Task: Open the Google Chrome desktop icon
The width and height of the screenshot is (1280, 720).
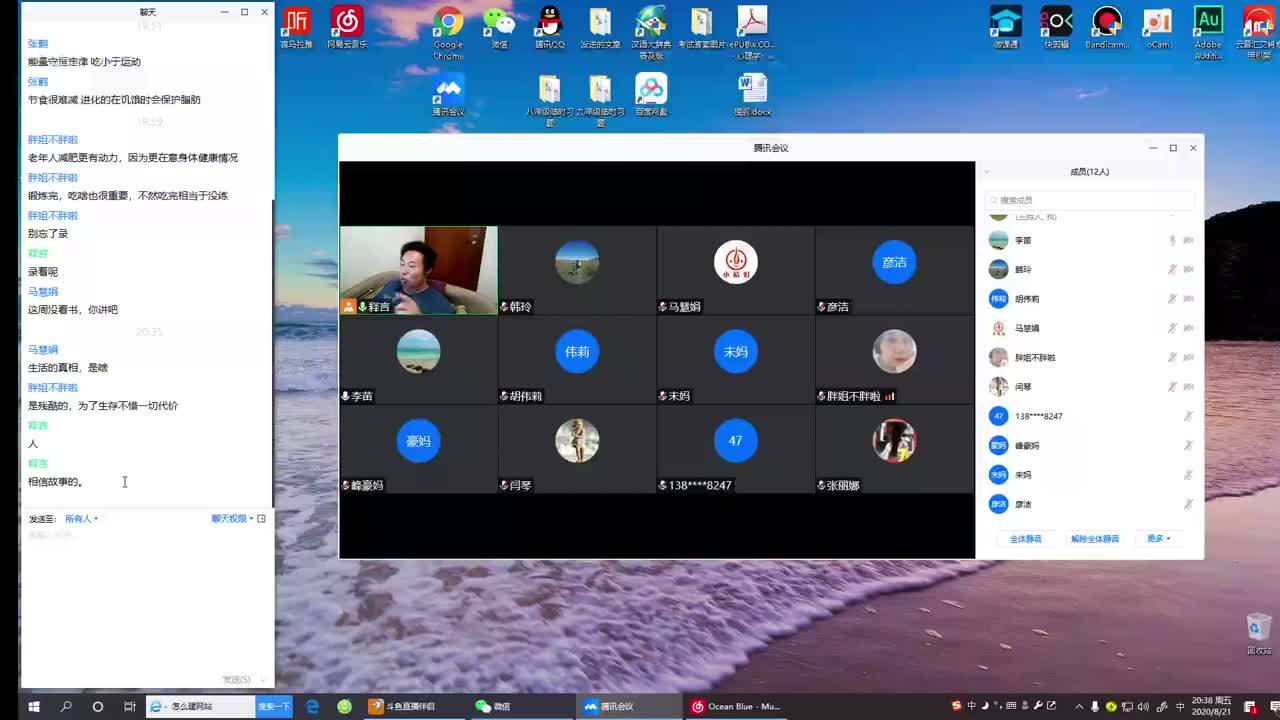Action: [x=448, y=24]
